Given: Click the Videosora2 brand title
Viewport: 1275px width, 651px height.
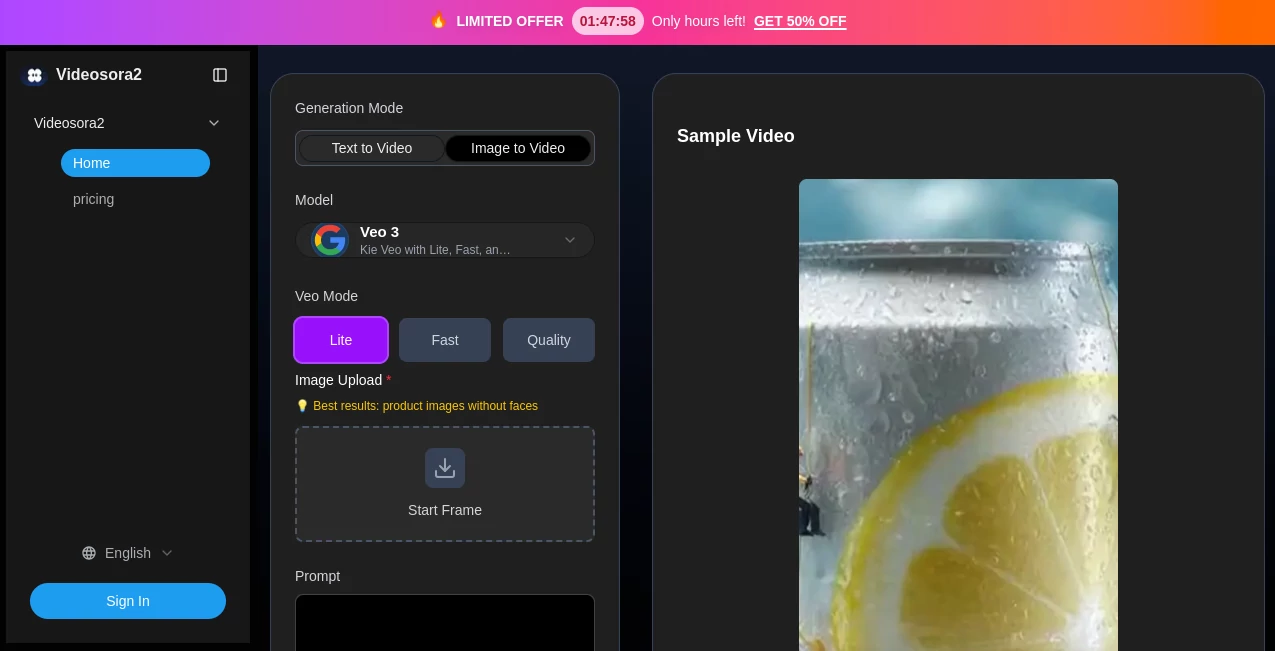Looking at the screenshot, I should pyautogui.click(x=99, y=75).
